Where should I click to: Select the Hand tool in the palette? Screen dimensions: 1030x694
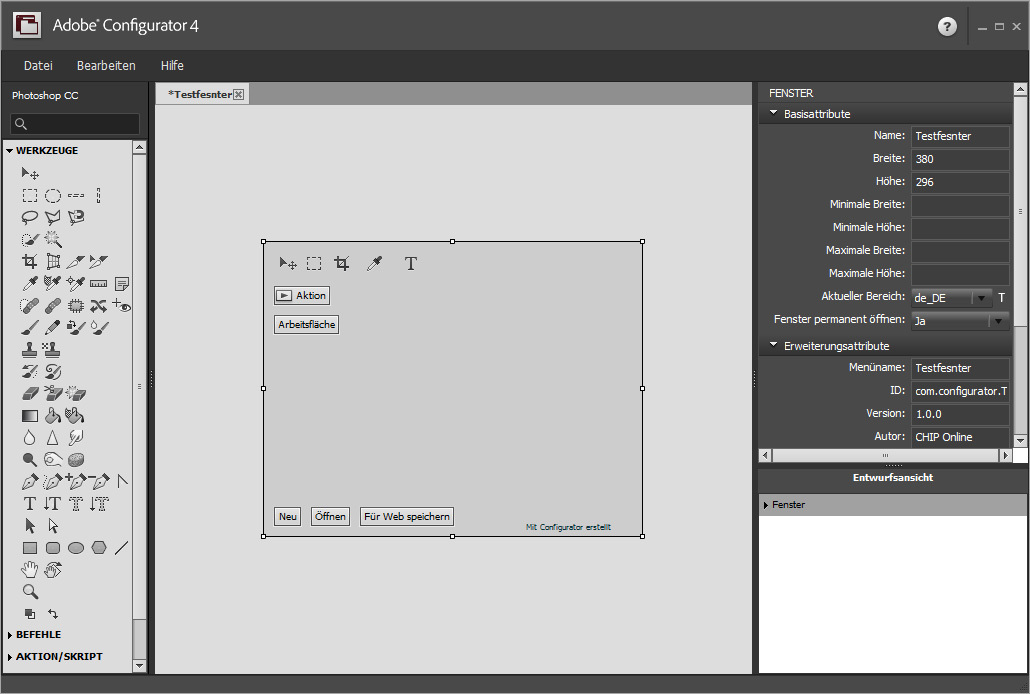coord(30,569)
